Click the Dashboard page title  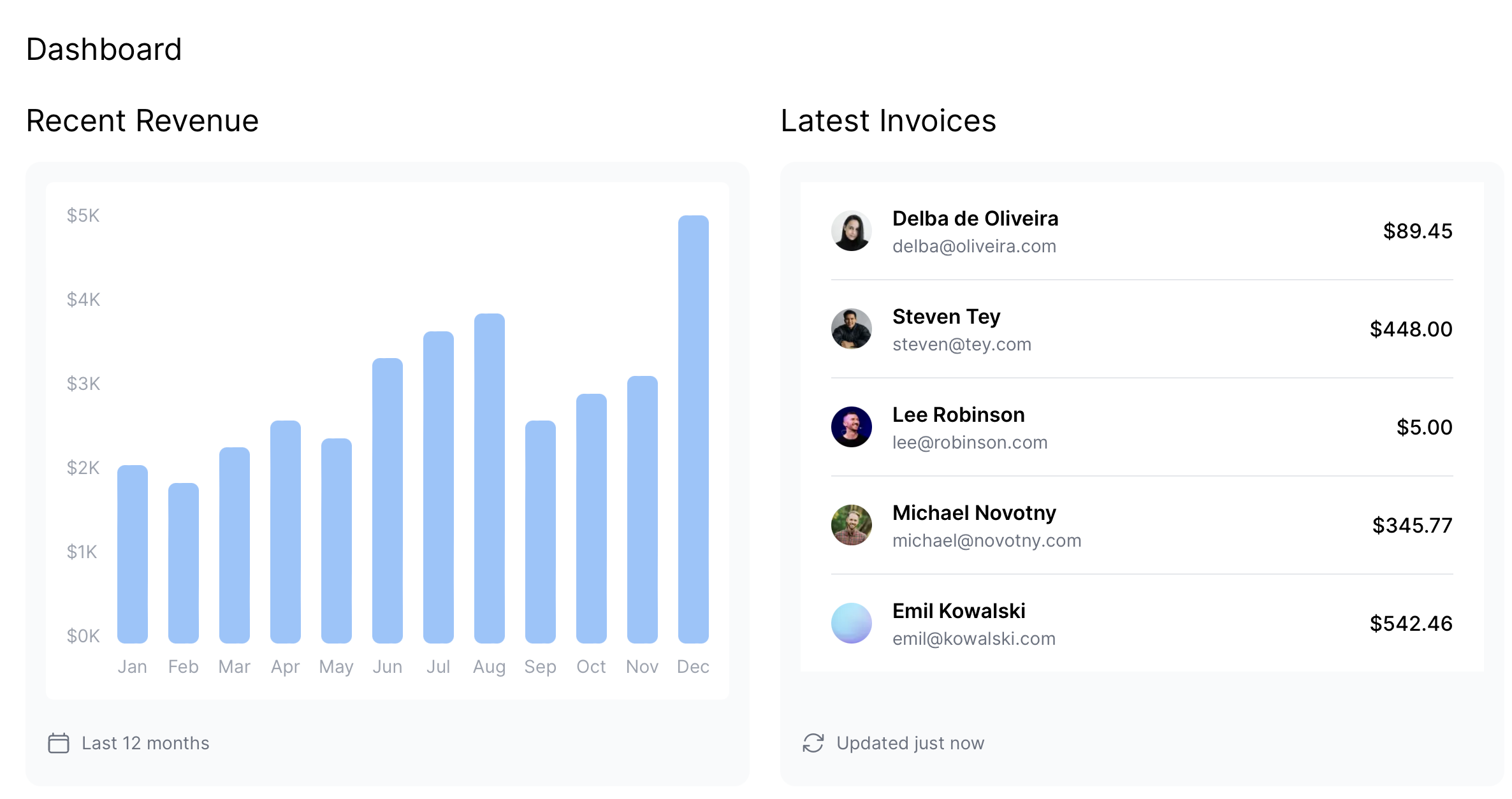coord(104,50)
